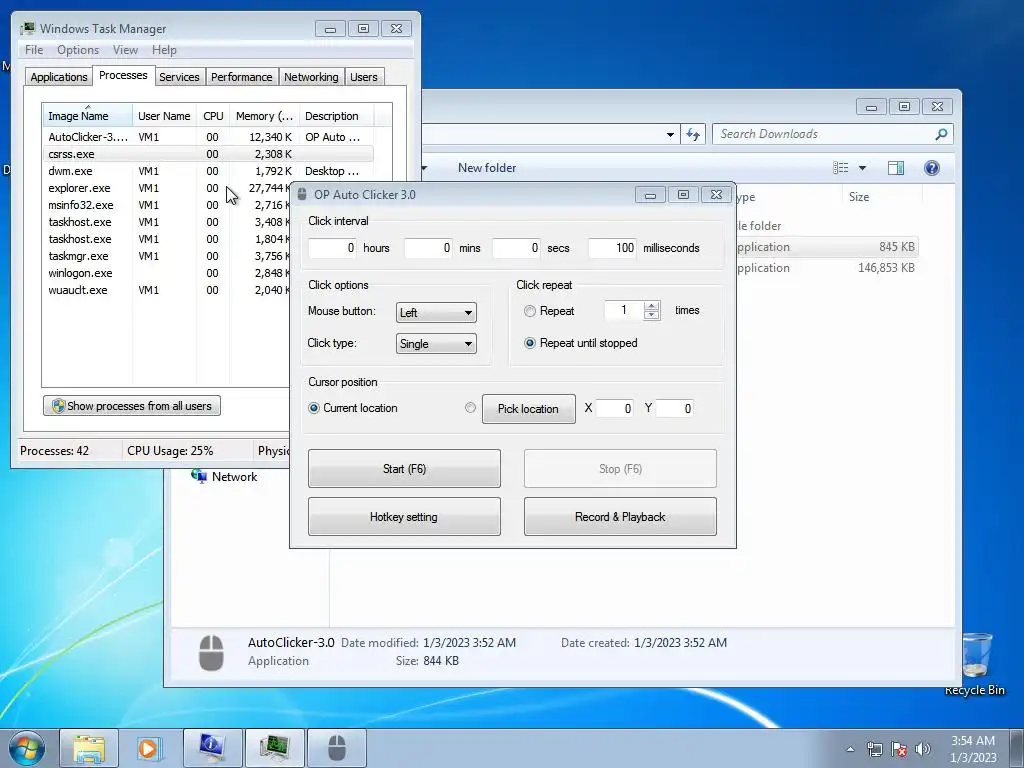Viewport: 1024px width, 768px height.
Task: Click the Start (F6) button
Action: click(x=404, y=468)
